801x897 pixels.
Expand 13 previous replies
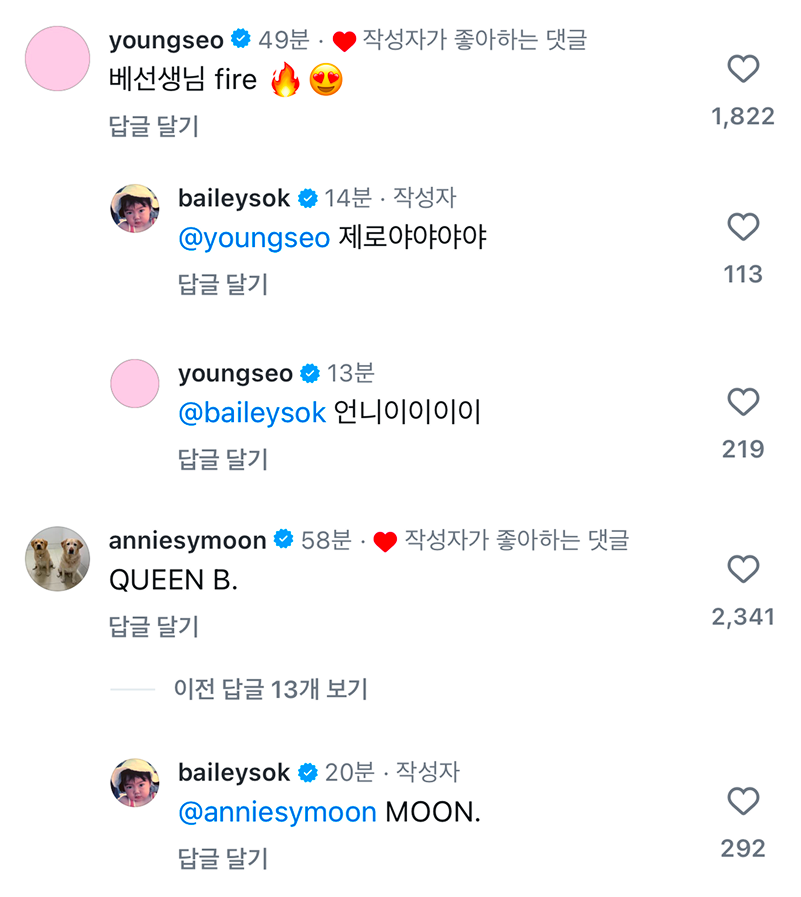tap(270, 689)
